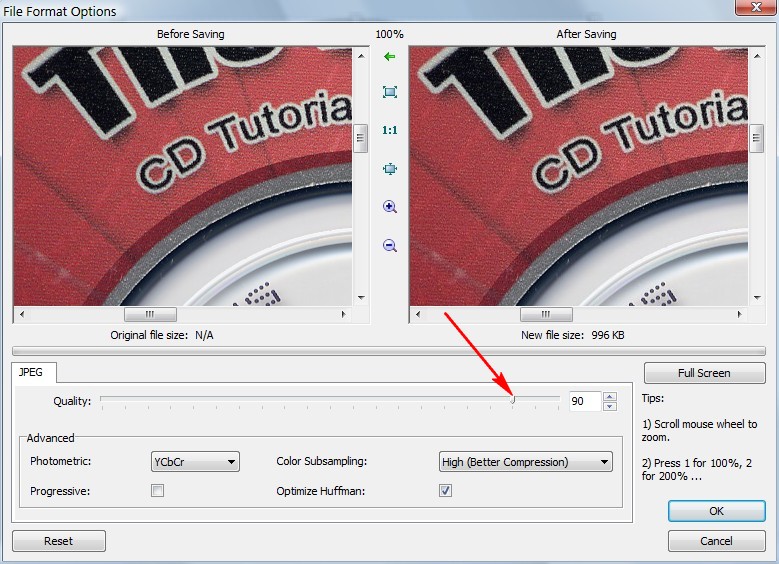Click the fit-to-window icon

tap(390, 92)
